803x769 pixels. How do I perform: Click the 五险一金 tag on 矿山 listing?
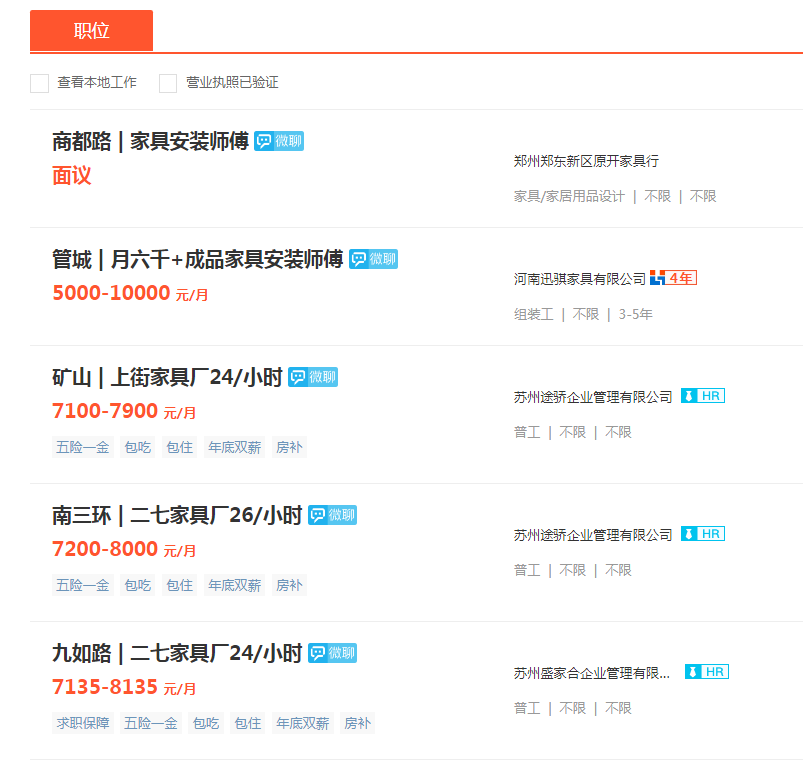coord(81,447)
